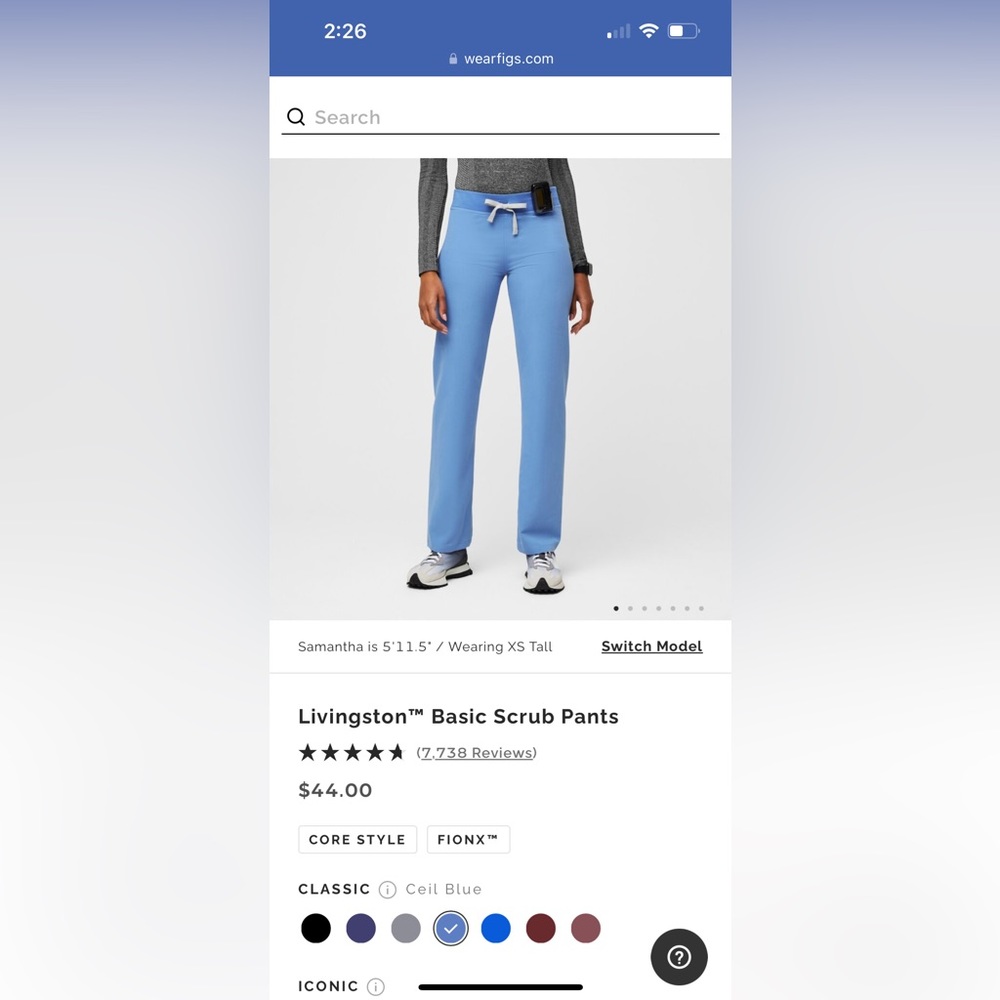Click the info icon next to CLASSIC
The height and width of the screenshot is (1000, 1000).
click(x=387, y=889)
